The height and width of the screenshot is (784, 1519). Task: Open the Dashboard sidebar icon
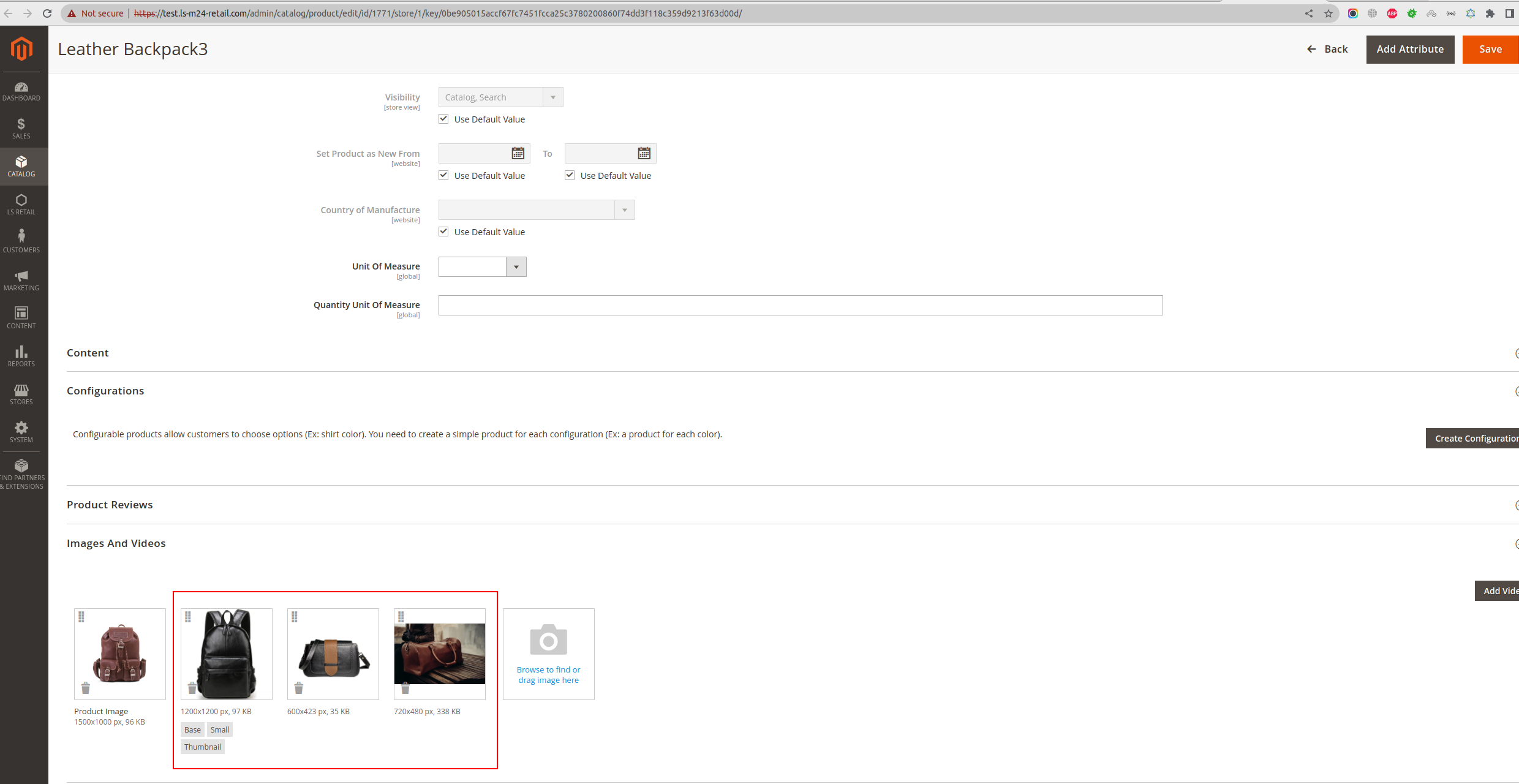(x=21, y=91)
